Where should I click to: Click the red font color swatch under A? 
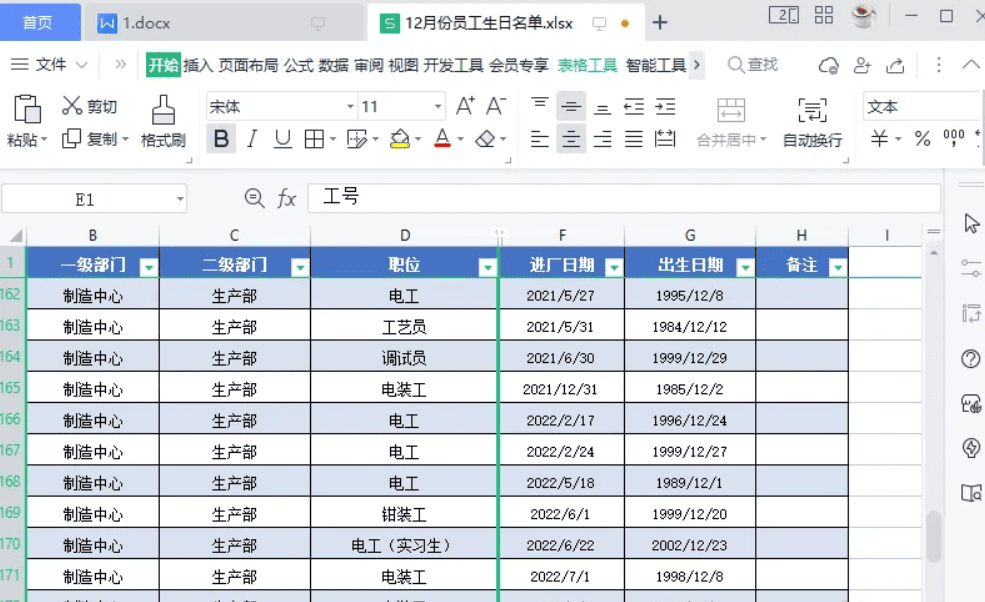pos(442,145)
